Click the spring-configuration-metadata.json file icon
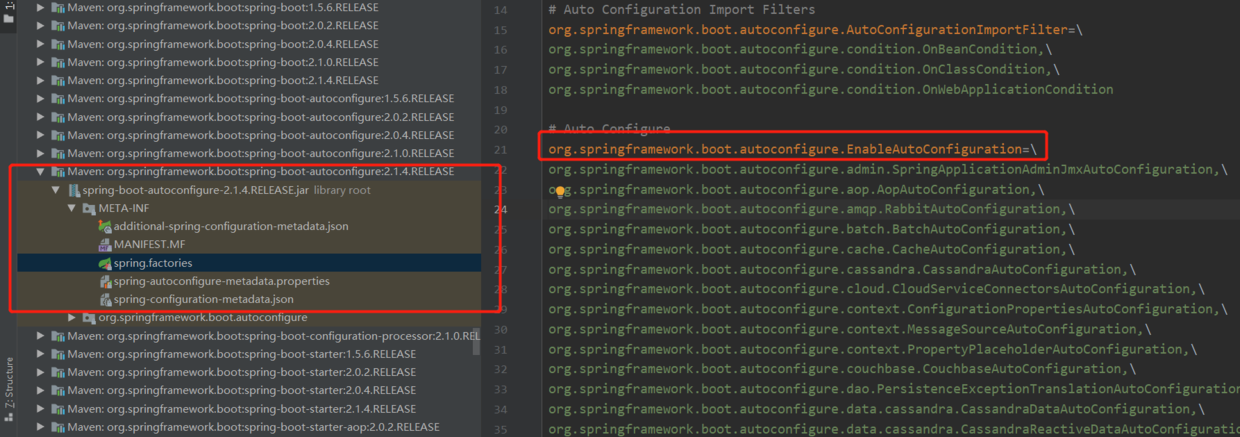This screenshot has width=1240, height=437. (105, 299)
